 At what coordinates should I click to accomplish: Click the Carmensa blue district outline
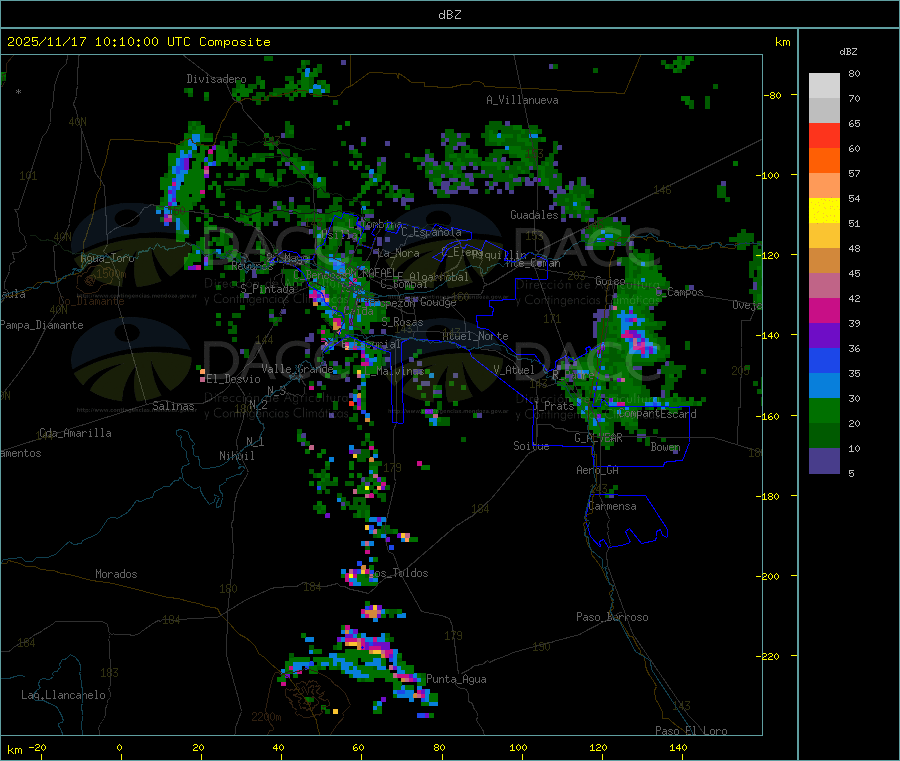[627, 521]
